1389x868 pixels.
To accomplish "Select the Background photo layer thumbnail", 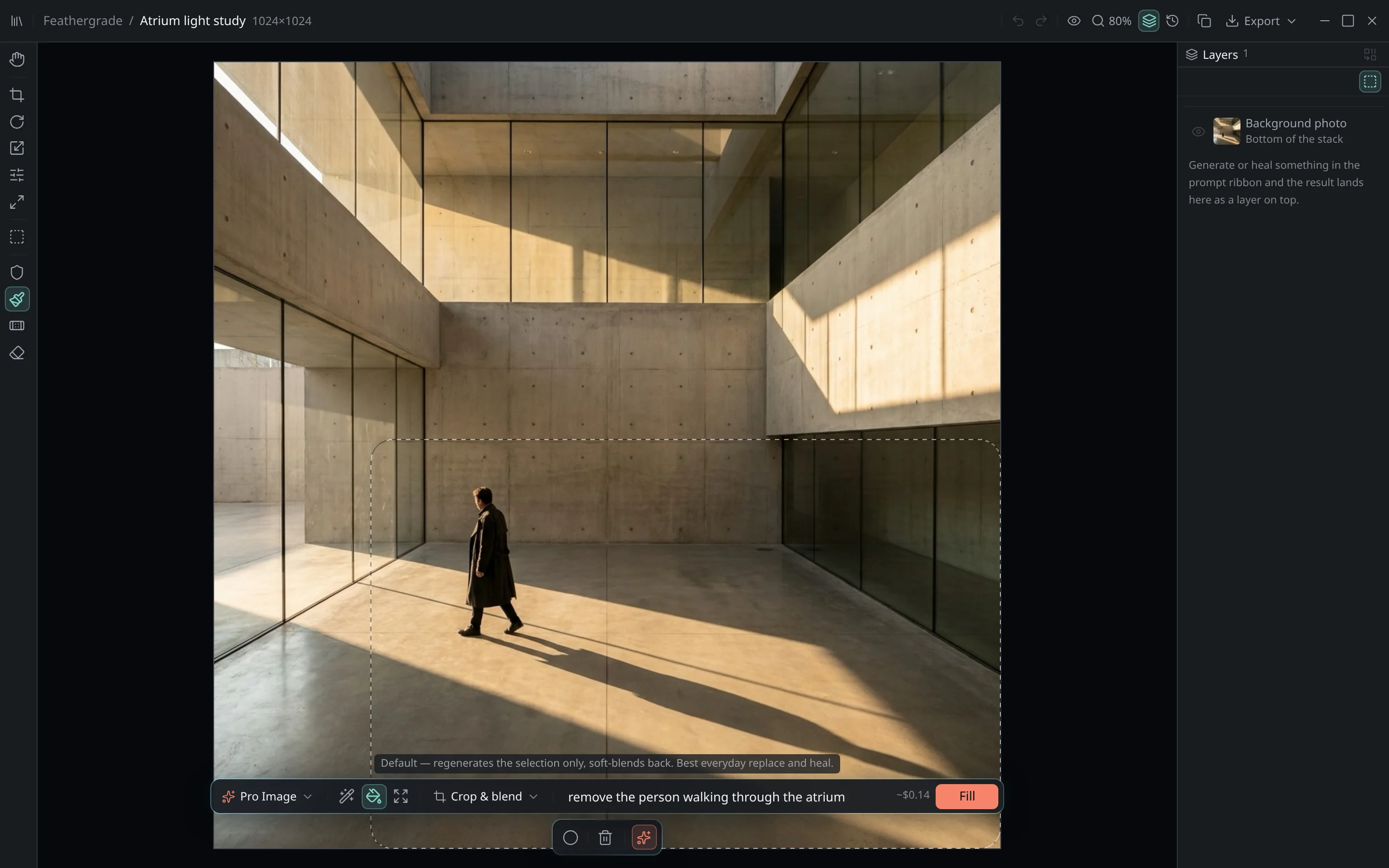I will 1226,131.
